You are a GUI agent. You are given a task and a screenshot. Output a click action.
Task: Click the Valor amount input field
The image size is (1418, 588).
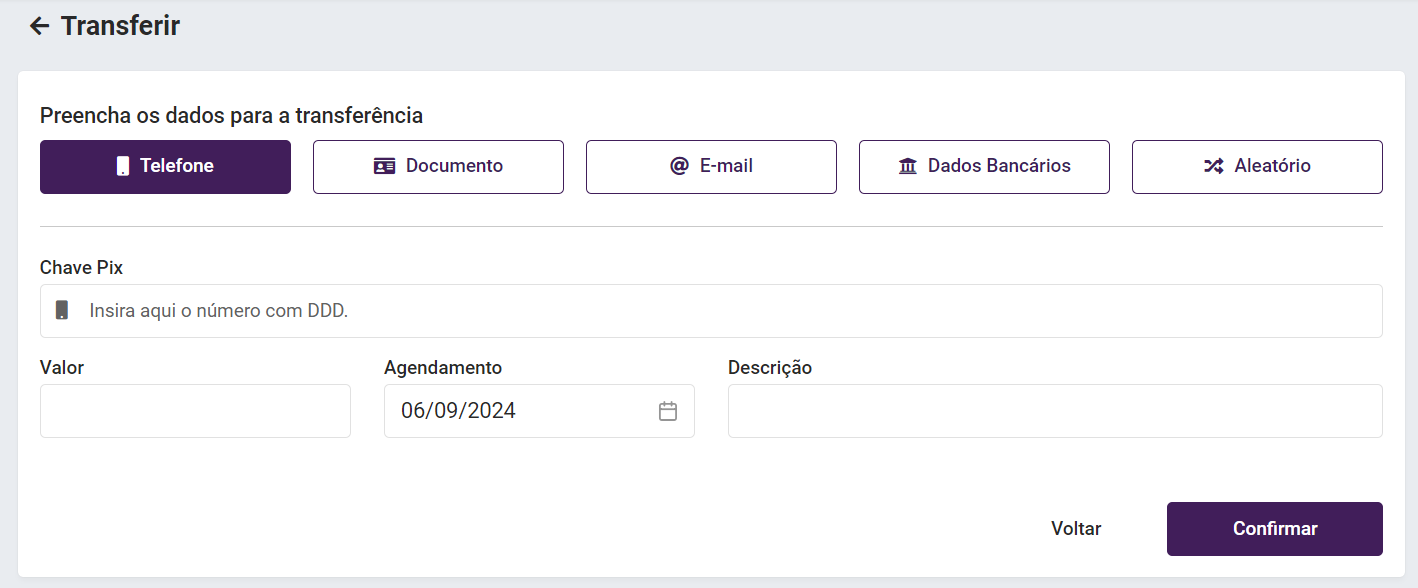[x=195, y=411]
